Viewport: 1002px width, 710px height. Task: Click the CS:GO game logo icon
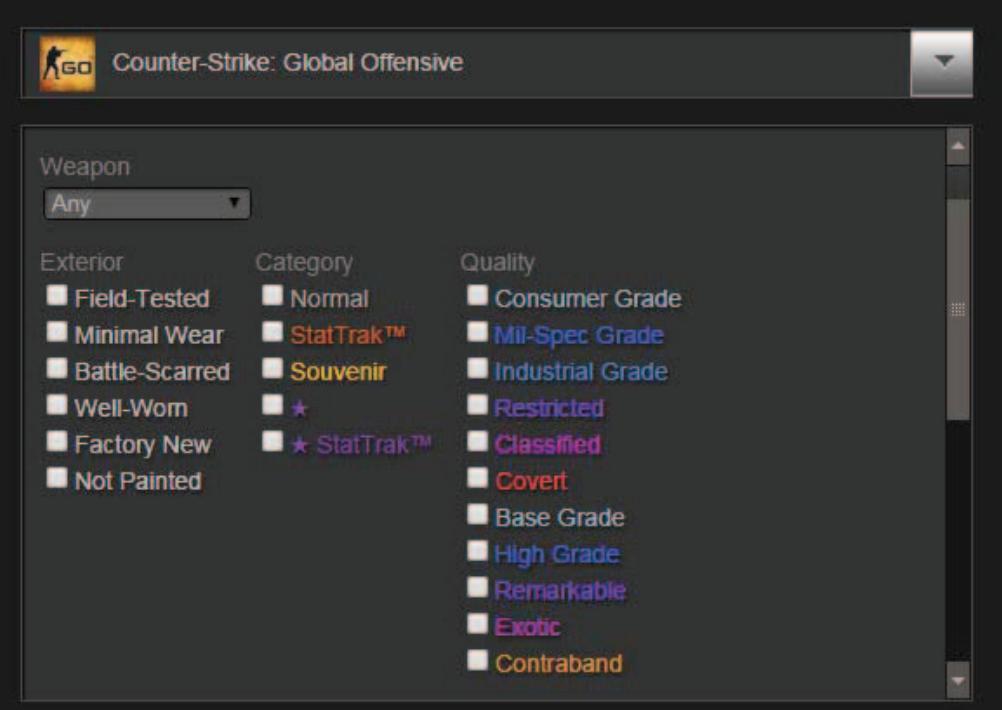tap(67, 63)
